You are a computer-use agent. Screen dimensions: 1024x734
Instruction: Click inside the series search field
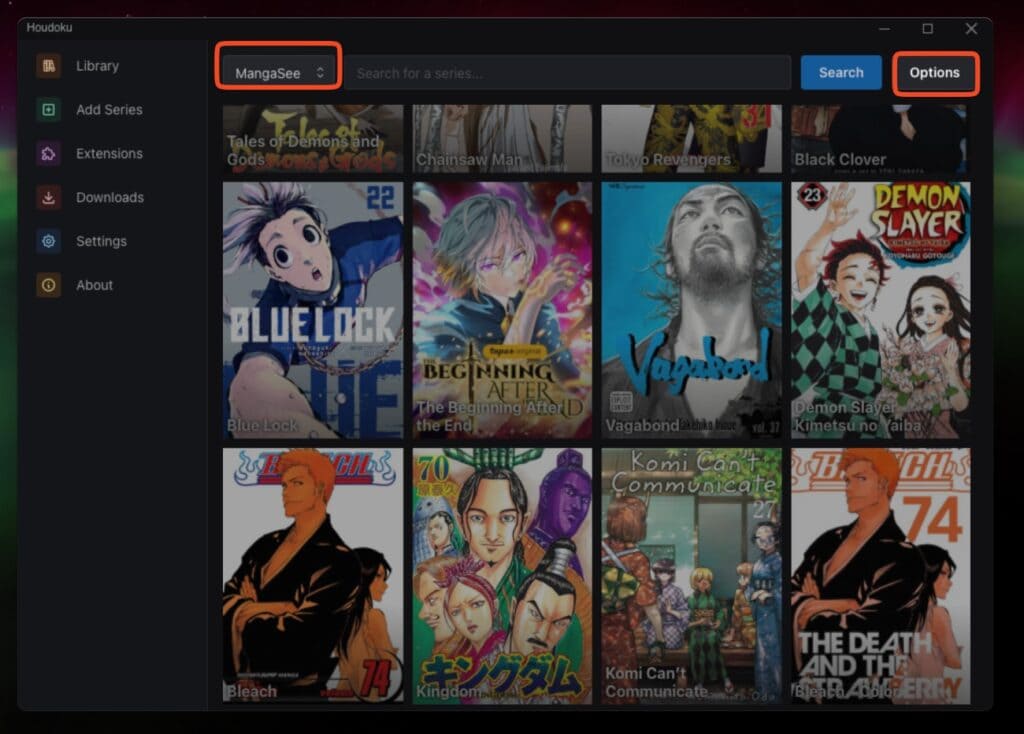pyautogui.click(x=570, y=72)
